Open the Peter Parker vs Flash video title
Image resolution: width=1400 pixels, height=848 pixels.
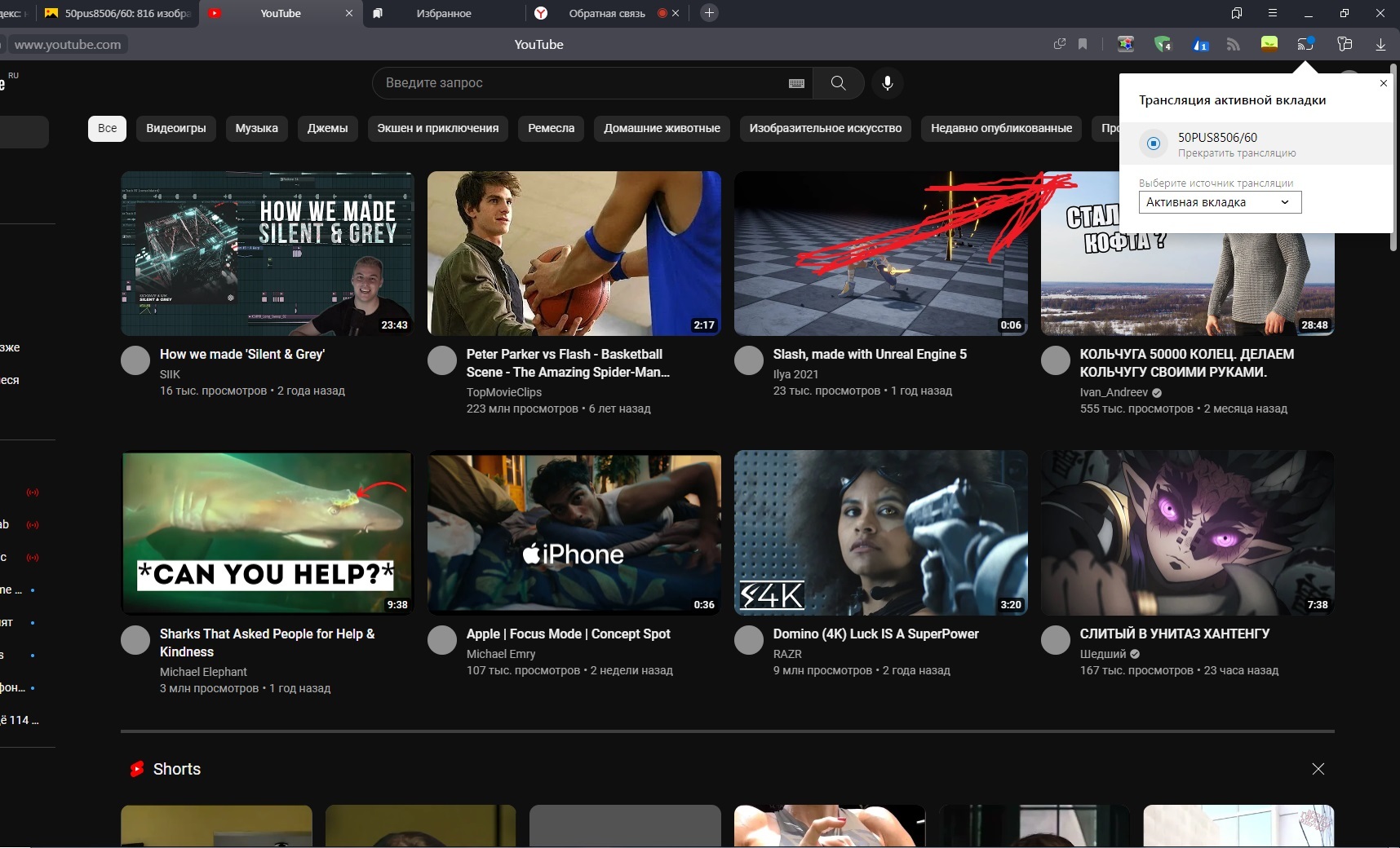568,363
